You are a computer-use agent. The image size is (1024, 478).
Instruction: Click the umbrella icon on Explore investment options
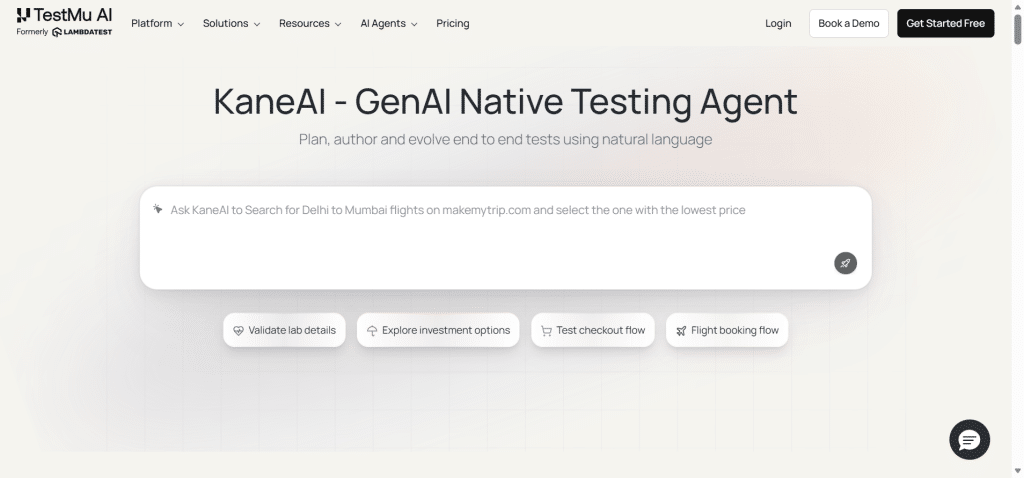click(x=372, y=330)
